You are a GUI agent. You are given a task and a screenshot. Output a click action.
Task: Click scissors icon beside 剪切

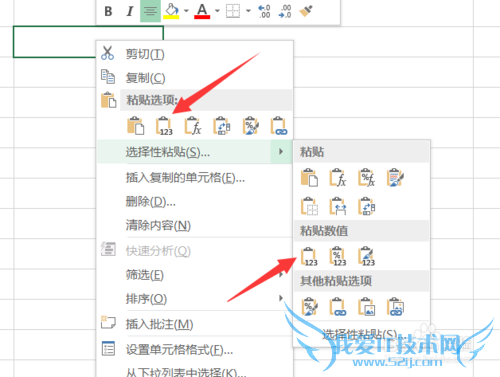[x=107, y=53]
